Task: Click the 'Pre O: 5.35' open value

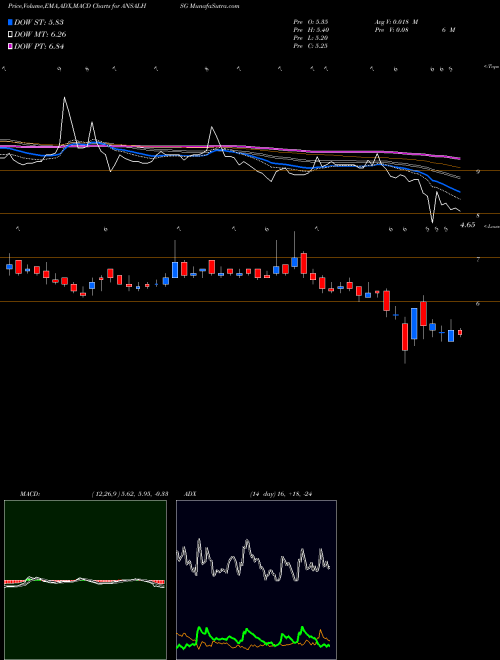Action: pos(311,22)
